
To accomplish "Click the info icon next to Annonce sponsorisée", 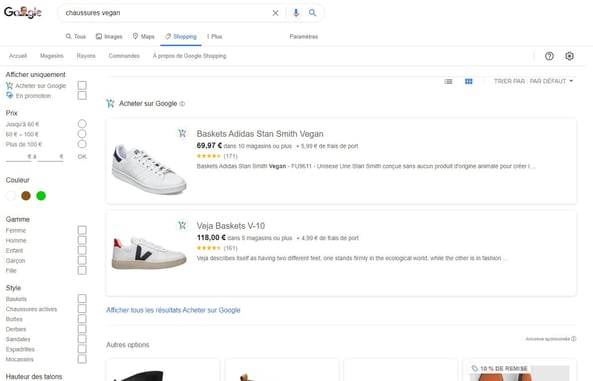I will 574,339.
